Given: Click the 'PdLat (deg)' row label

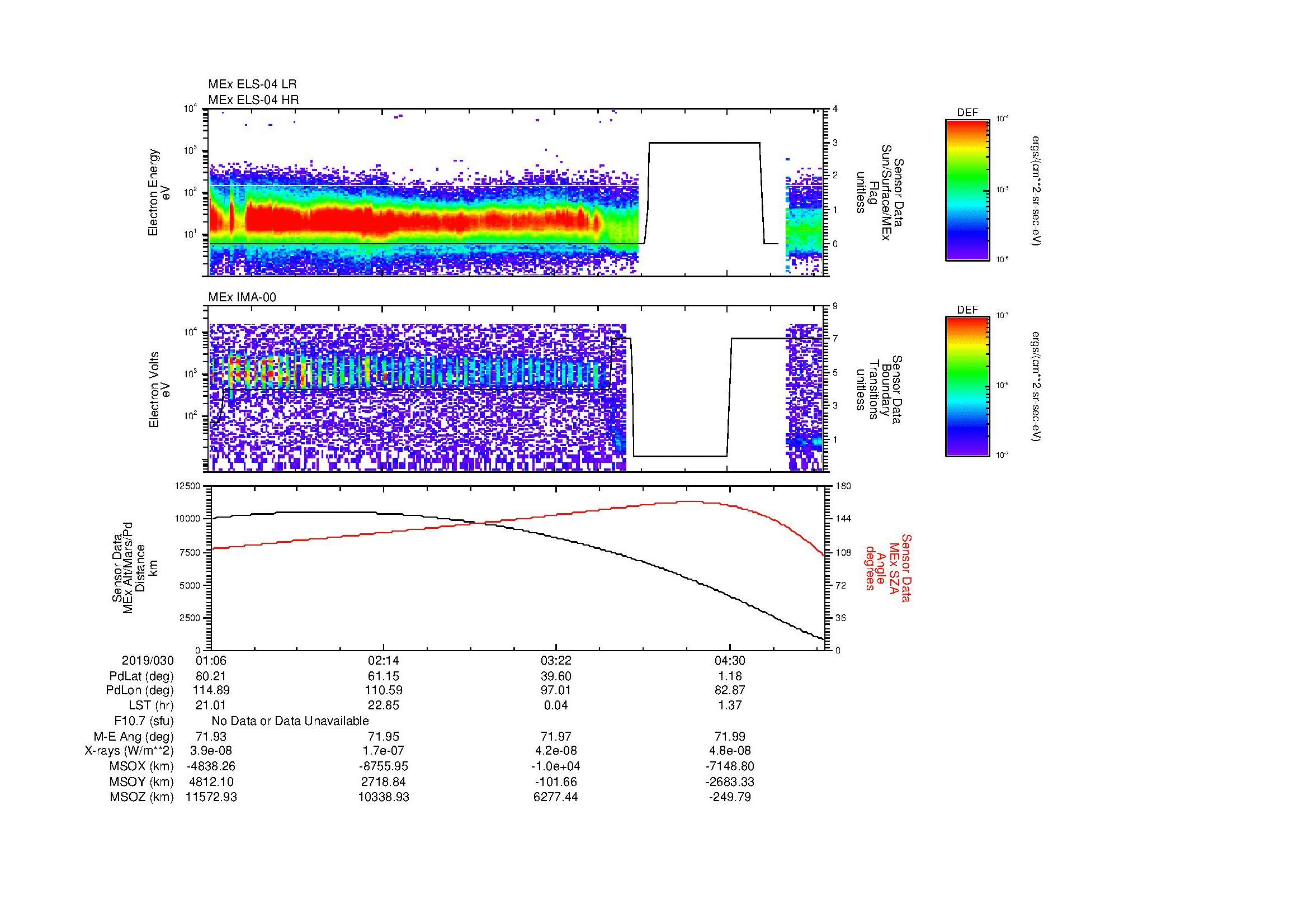Looking at the screenshot, I should click(141, 676).
